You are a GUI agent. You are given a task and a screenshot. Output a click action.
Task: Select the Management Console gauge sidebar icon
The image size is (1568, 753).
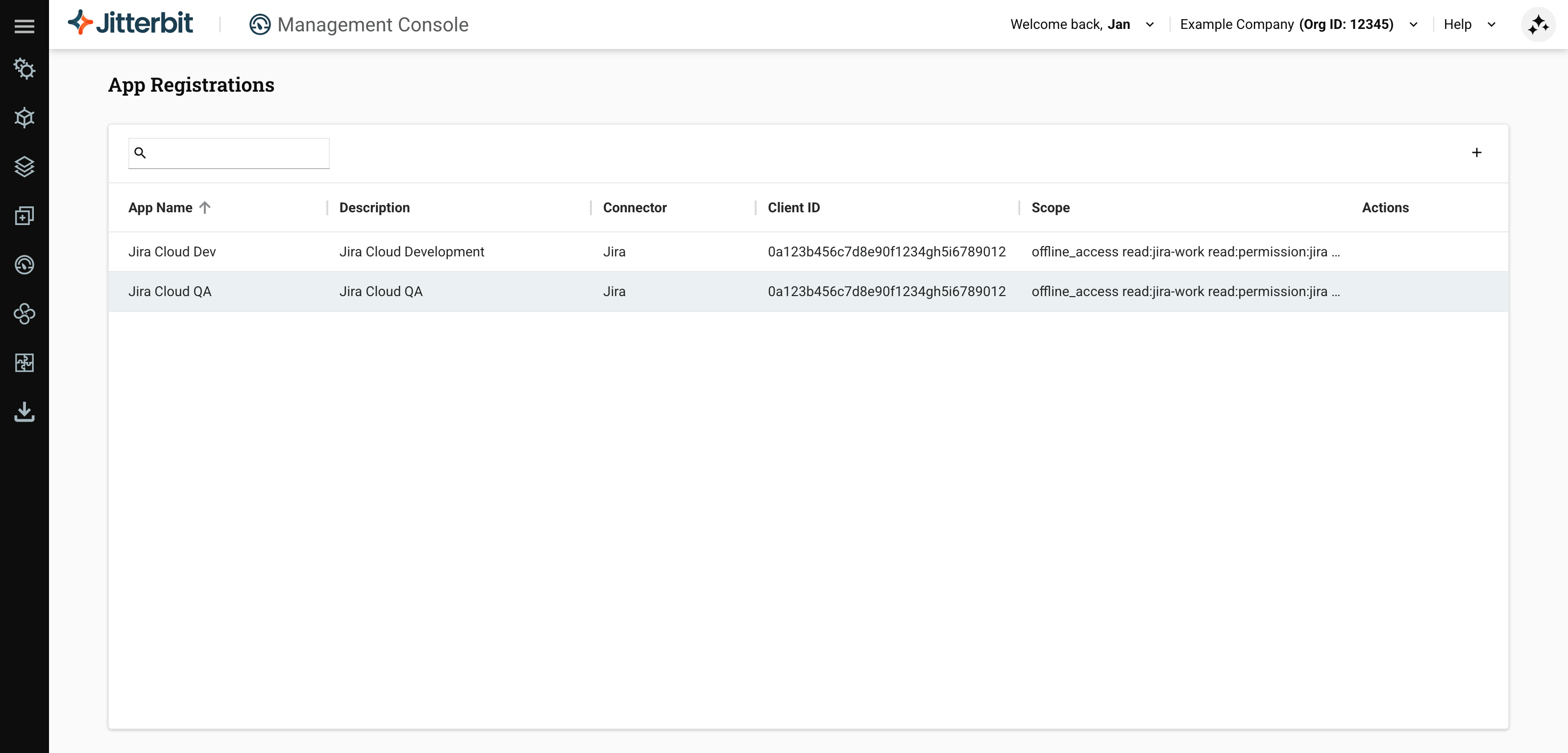(x=24, y=264)
